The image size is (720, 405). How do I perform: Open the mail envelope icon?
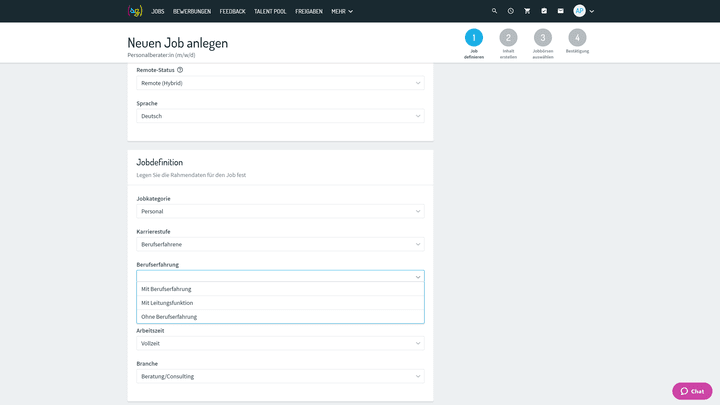point(560,11)
